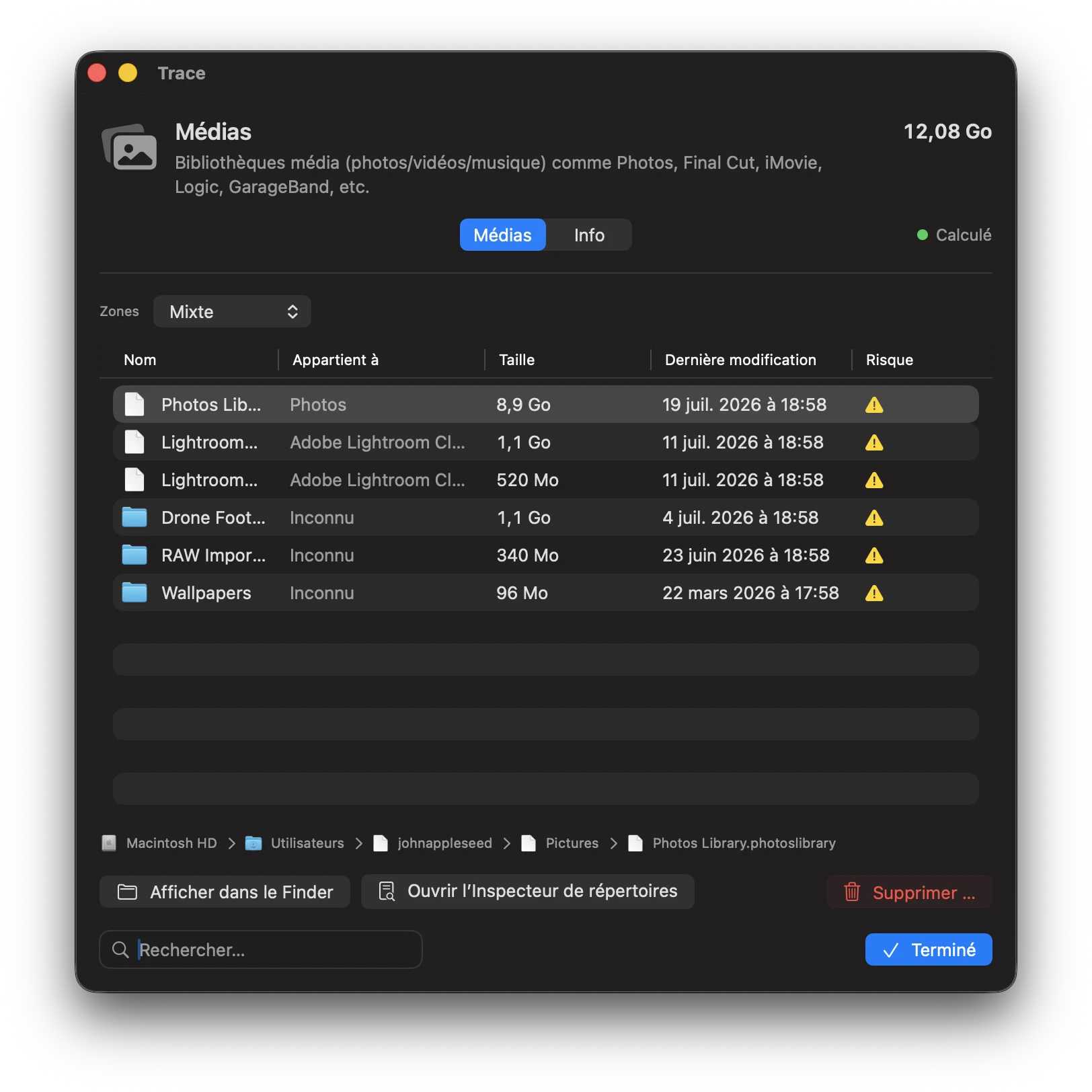
Task: Click the Wallpapers folder icon
Action: pyautogui.click(x=134, y=592)
